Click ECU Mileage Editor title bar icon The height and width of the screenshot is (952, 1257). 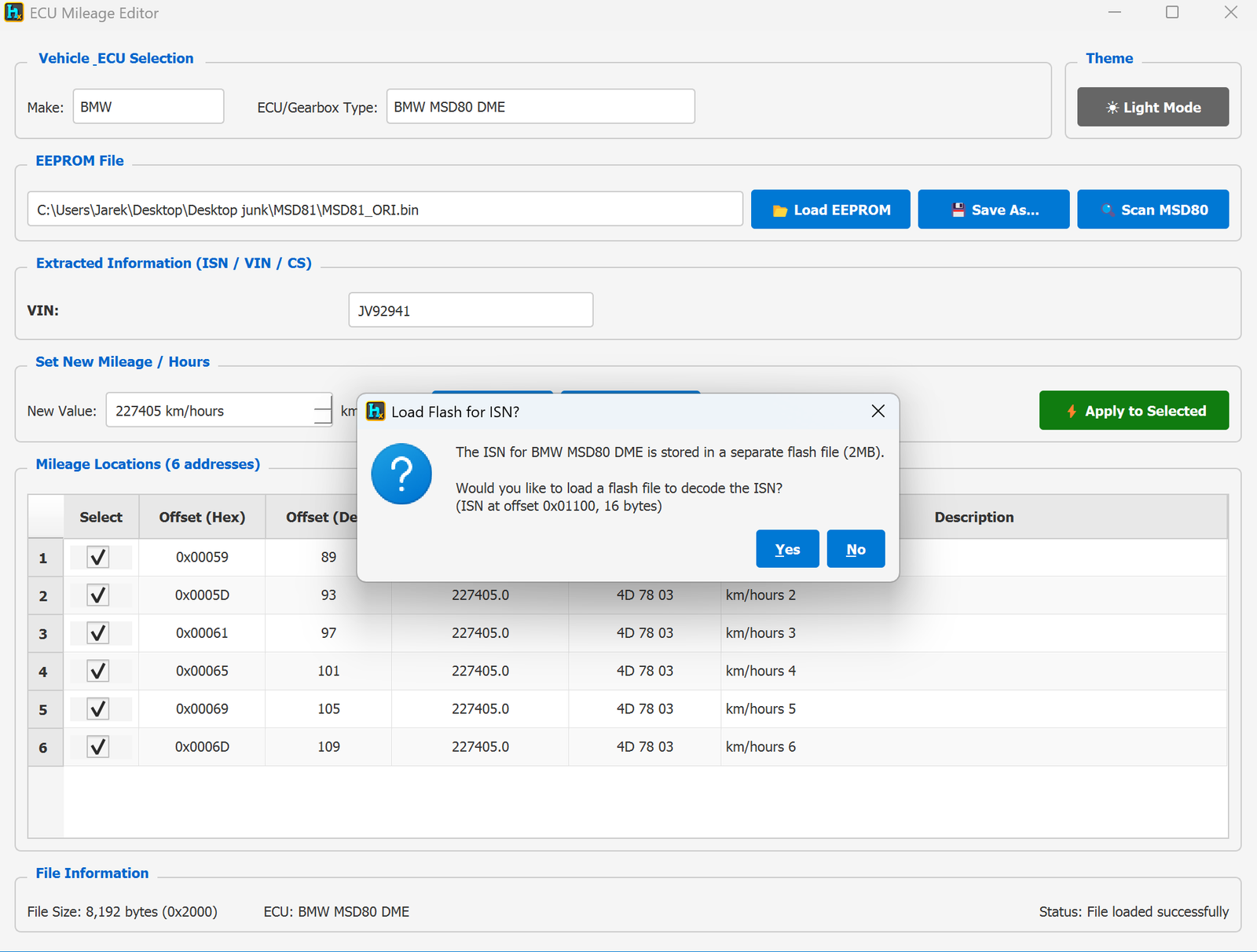14,13
